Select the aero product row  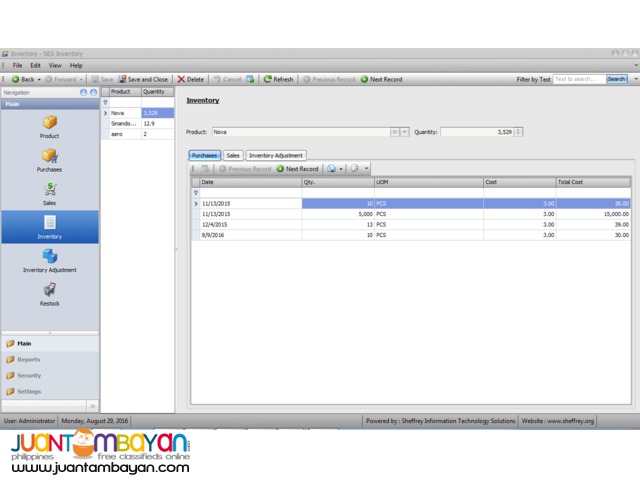point(138,134)
